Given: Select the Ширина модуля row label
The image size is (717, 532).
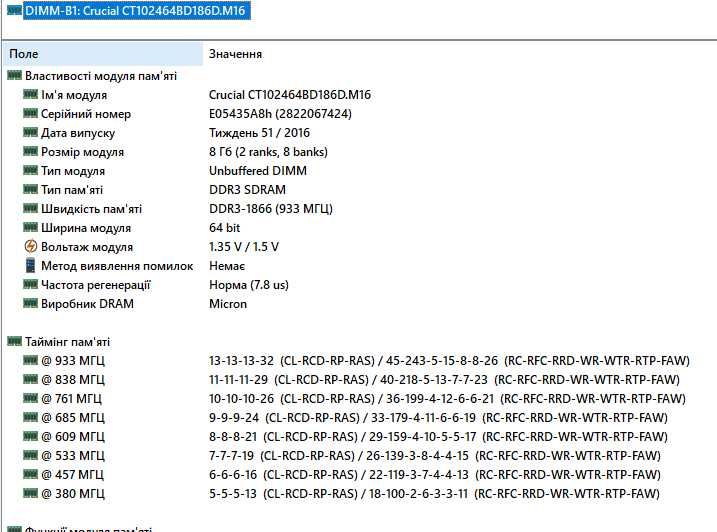Looking at the screenshot, I should click(86, 228).
